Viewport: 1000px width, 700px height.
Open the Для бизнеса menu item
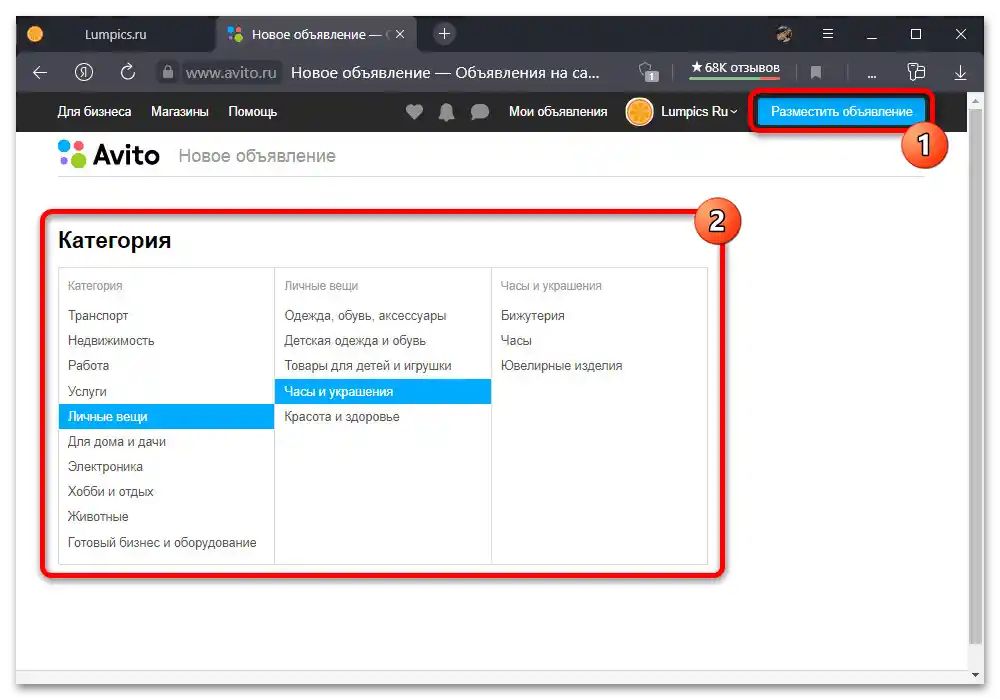coord(94,112)
